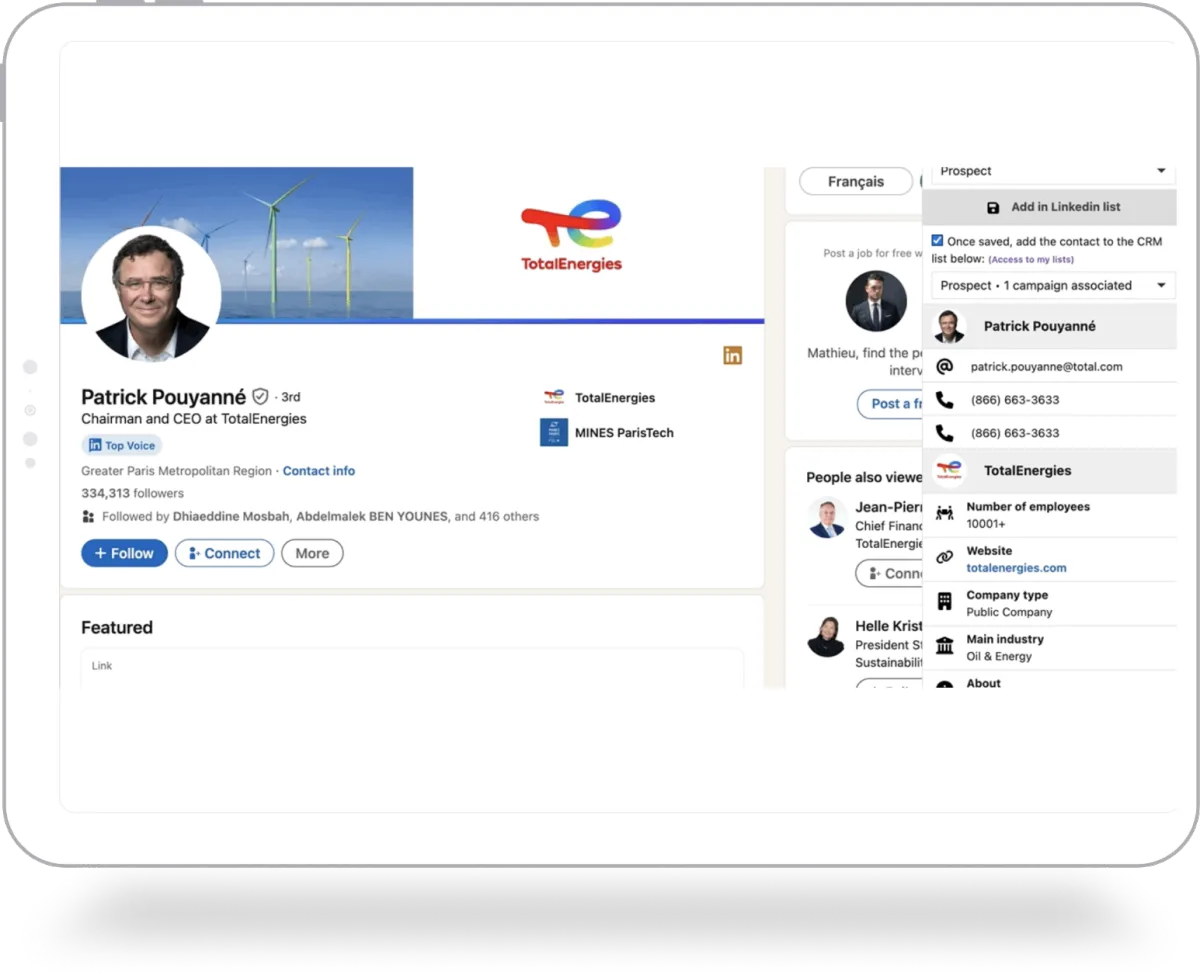Click the Add in Linkedin list button
Image resolution: width=1200 pixels, height=978 pixels.
tap(1049, 207)
